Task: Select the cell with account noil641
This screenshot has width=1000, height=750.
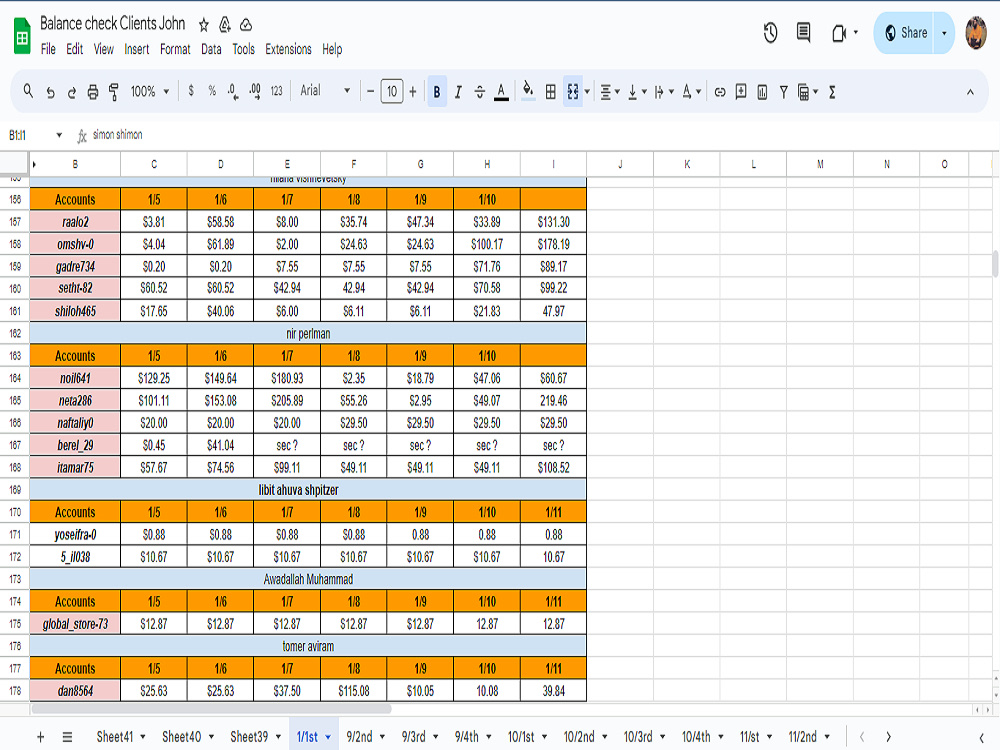Action: [x=75, y=378]
